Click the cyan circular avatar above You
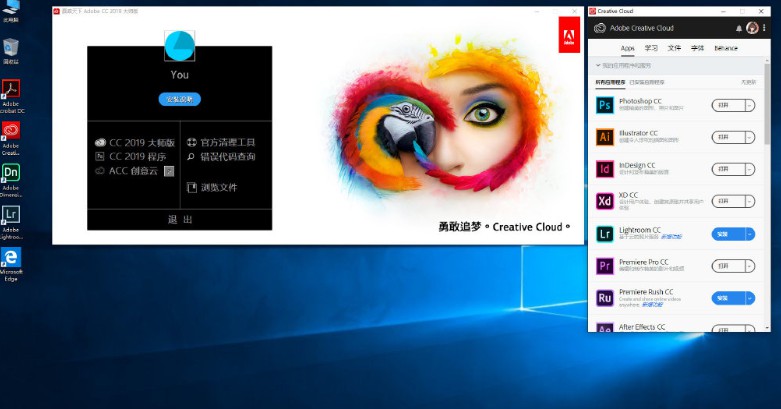 click(180, 46)
